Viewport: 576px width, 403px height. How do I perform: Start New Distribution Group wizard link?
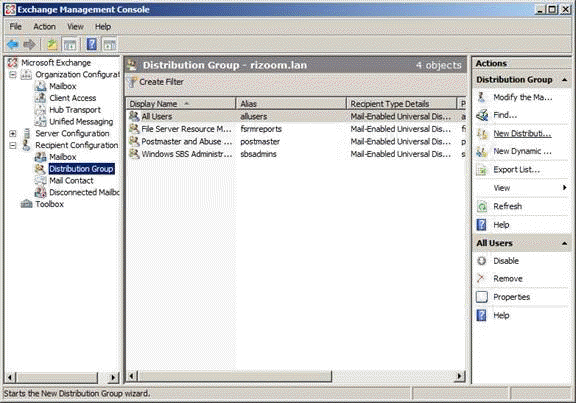[522, 133]
